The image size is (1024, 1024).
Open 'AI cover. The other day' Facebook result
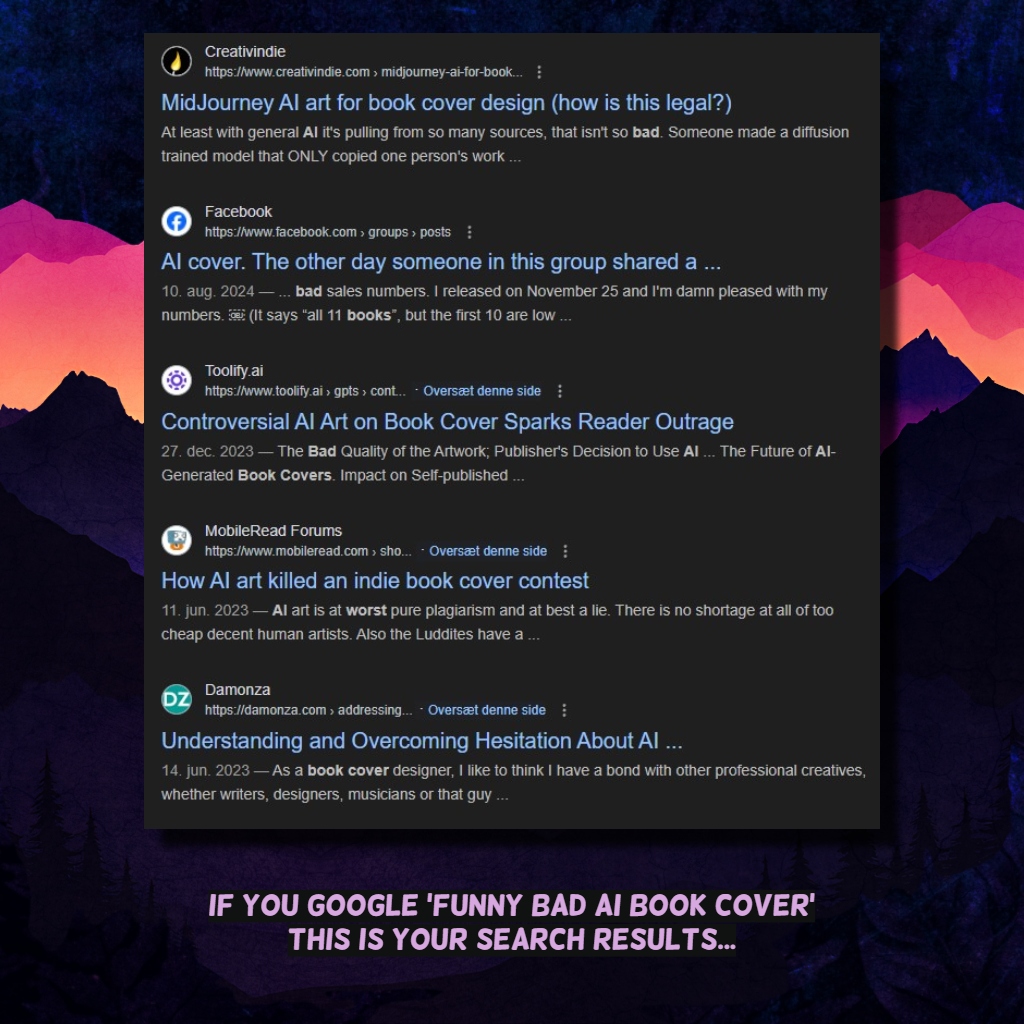point(441,262)
